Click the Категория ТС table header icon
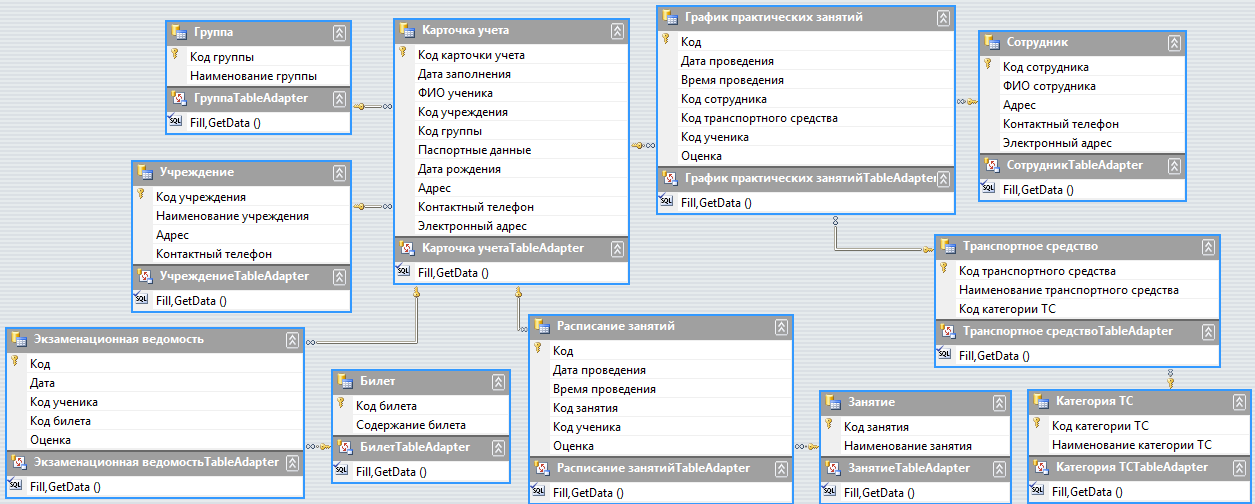1255x504 pixels. [x=1040, y=402]
